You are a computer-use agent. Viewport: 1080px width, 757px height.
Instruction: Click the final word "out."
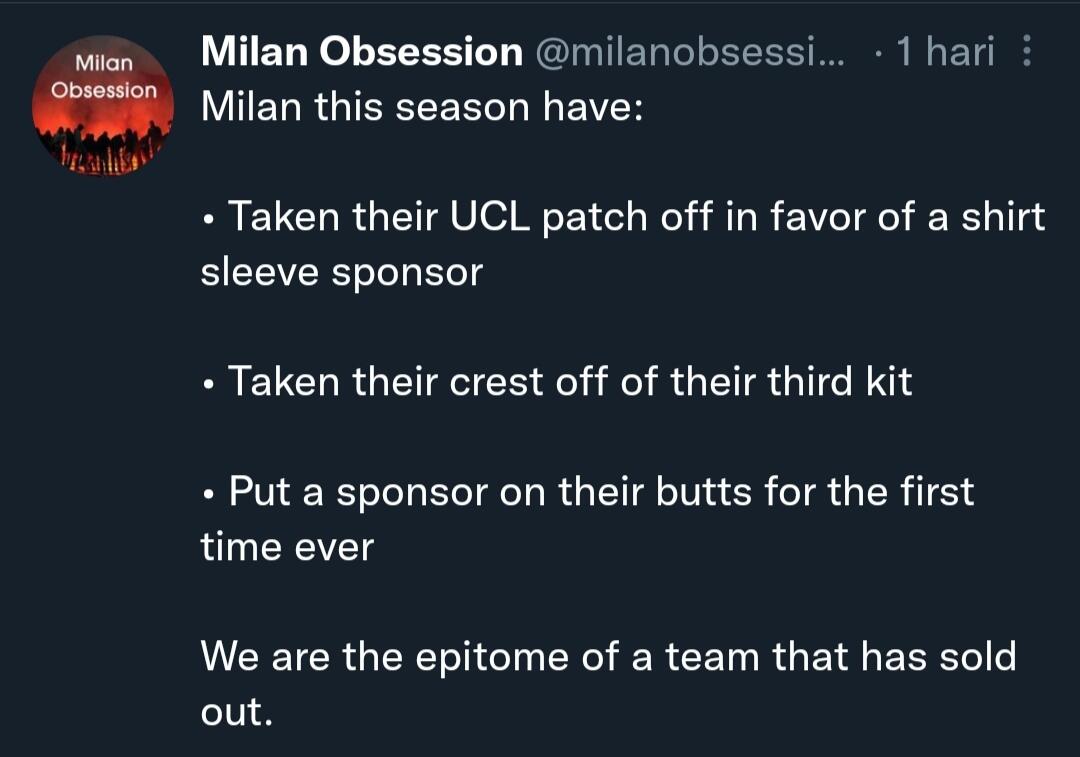tap(236, 711)
